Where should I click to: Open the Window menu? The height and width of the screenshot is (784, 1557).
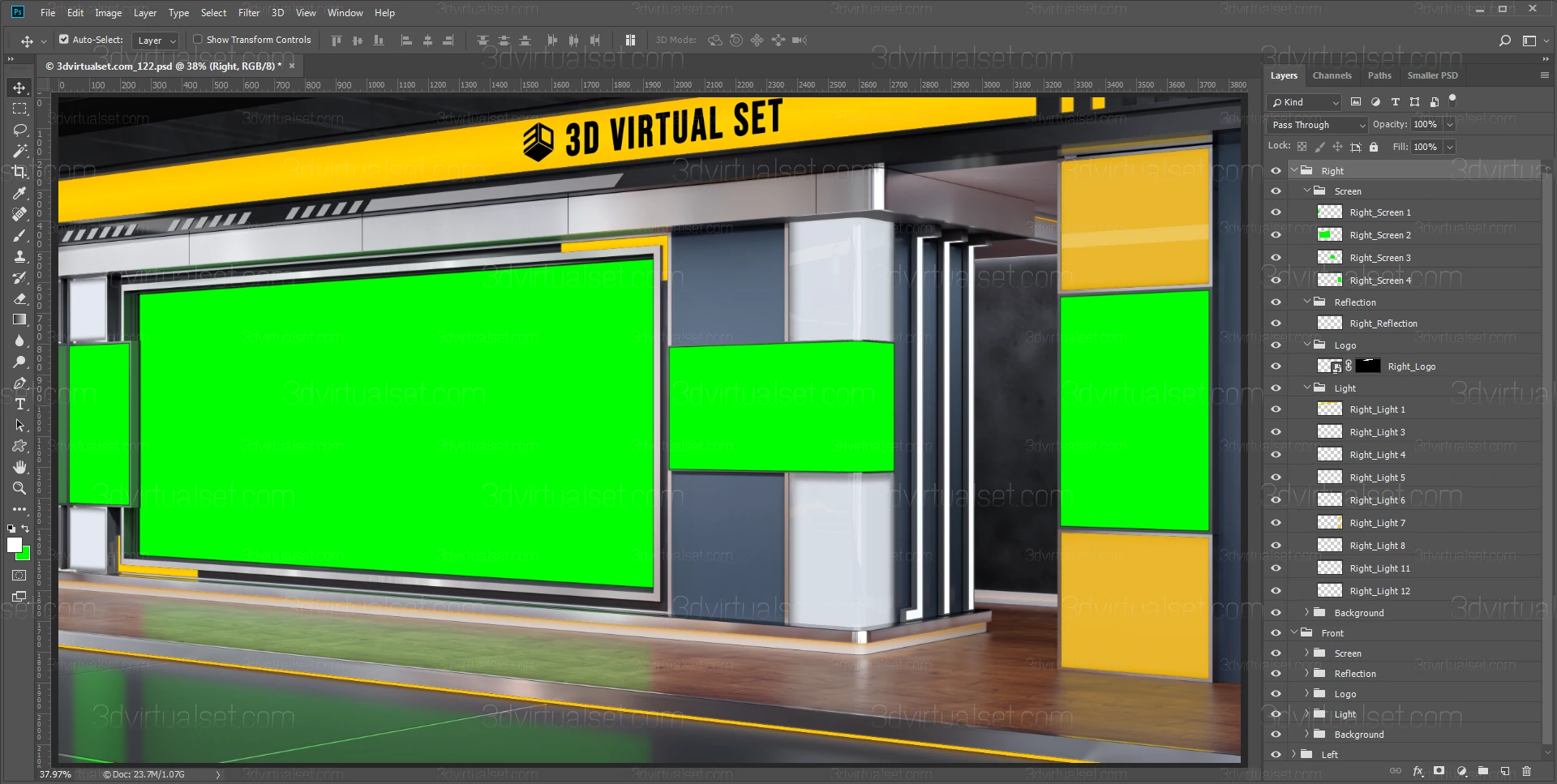pos(345,13)
